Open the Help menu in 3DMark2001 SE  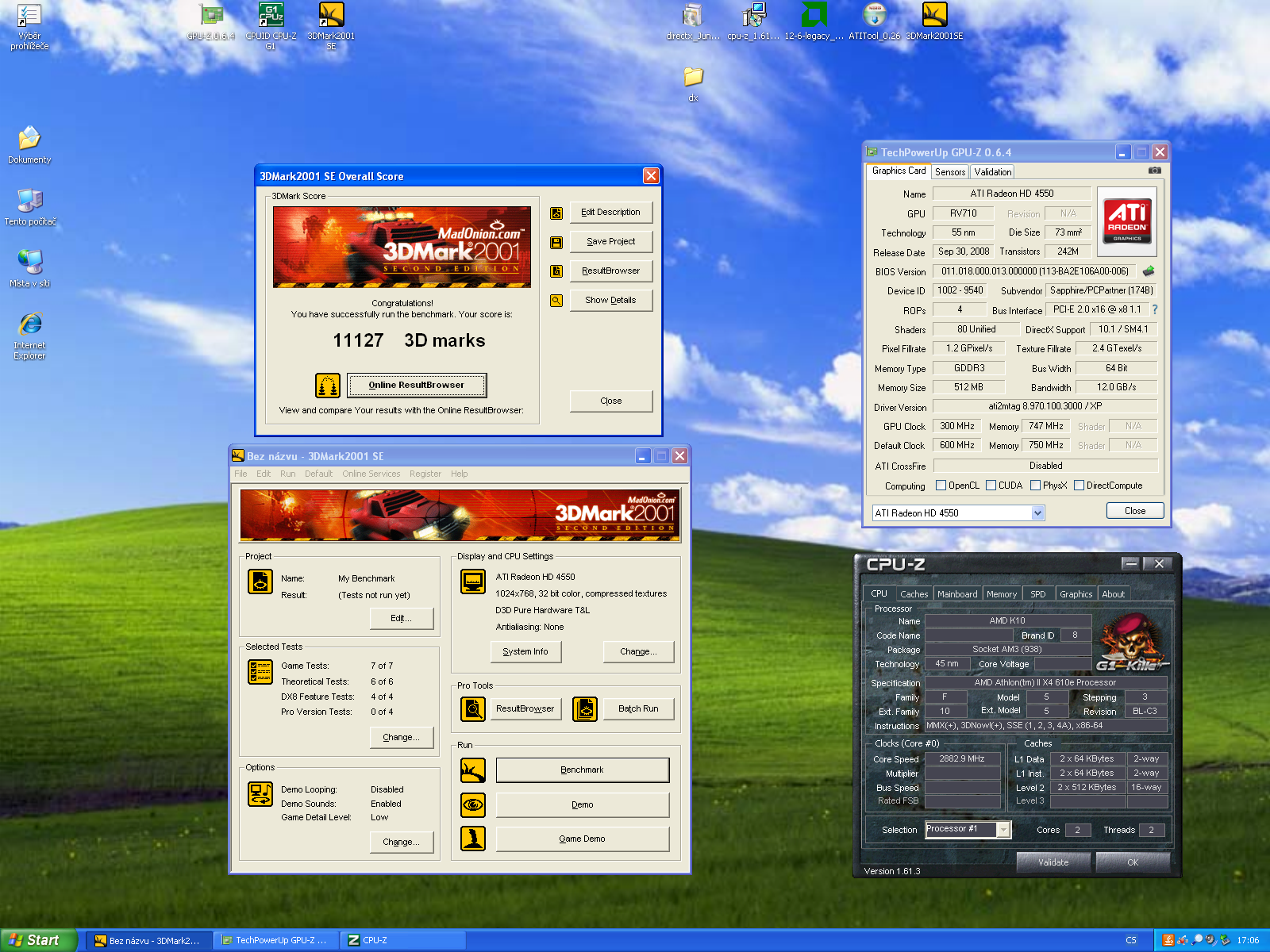click(460, 474)
